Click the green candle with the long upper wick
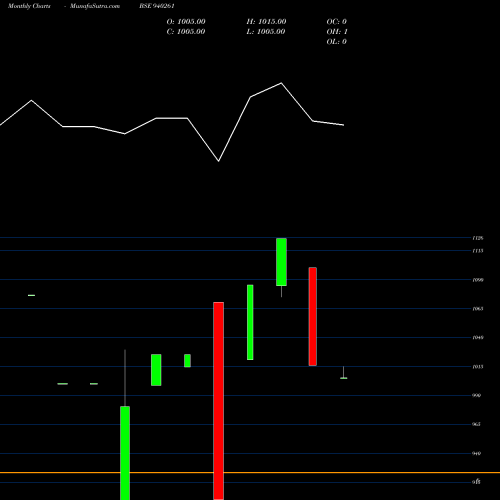500x500 pixels. (x=125, y=453)
